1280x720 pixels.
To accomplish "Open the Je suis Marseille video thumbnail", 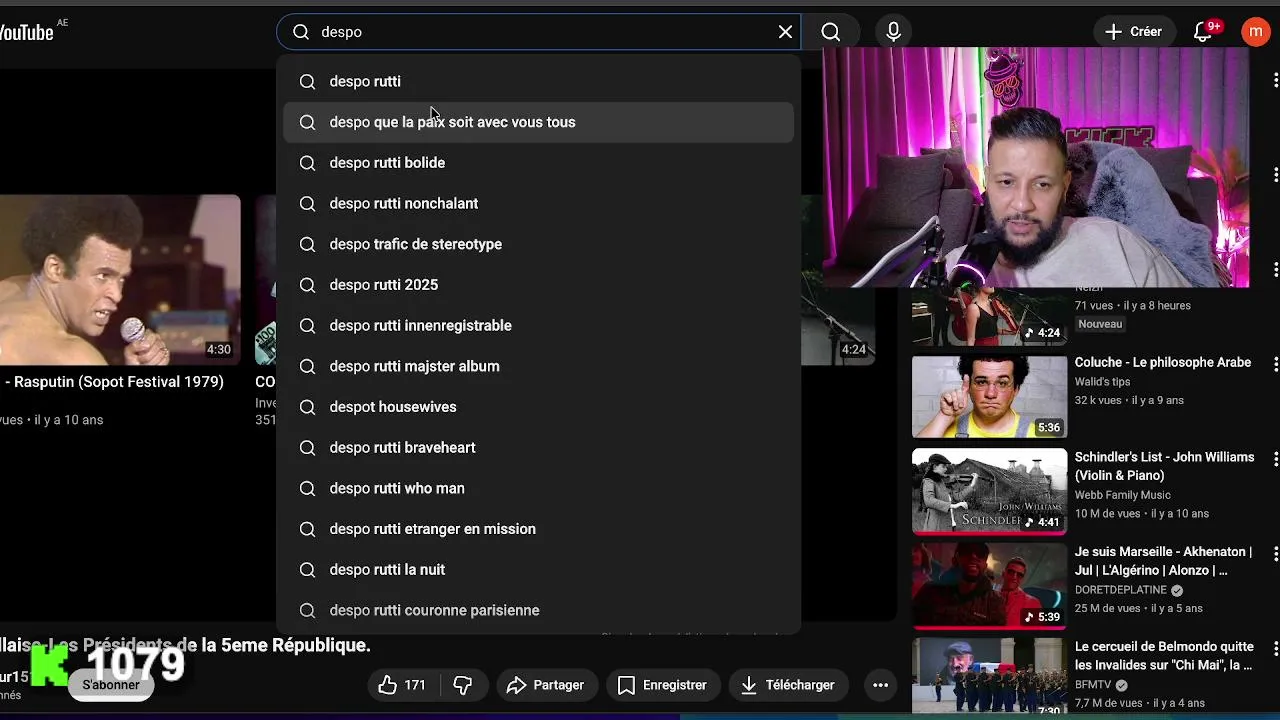I will pos(989,586).
